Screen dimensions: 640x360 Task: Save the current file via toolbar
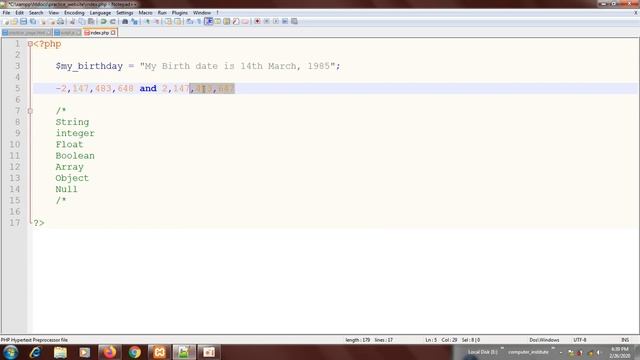23,21
